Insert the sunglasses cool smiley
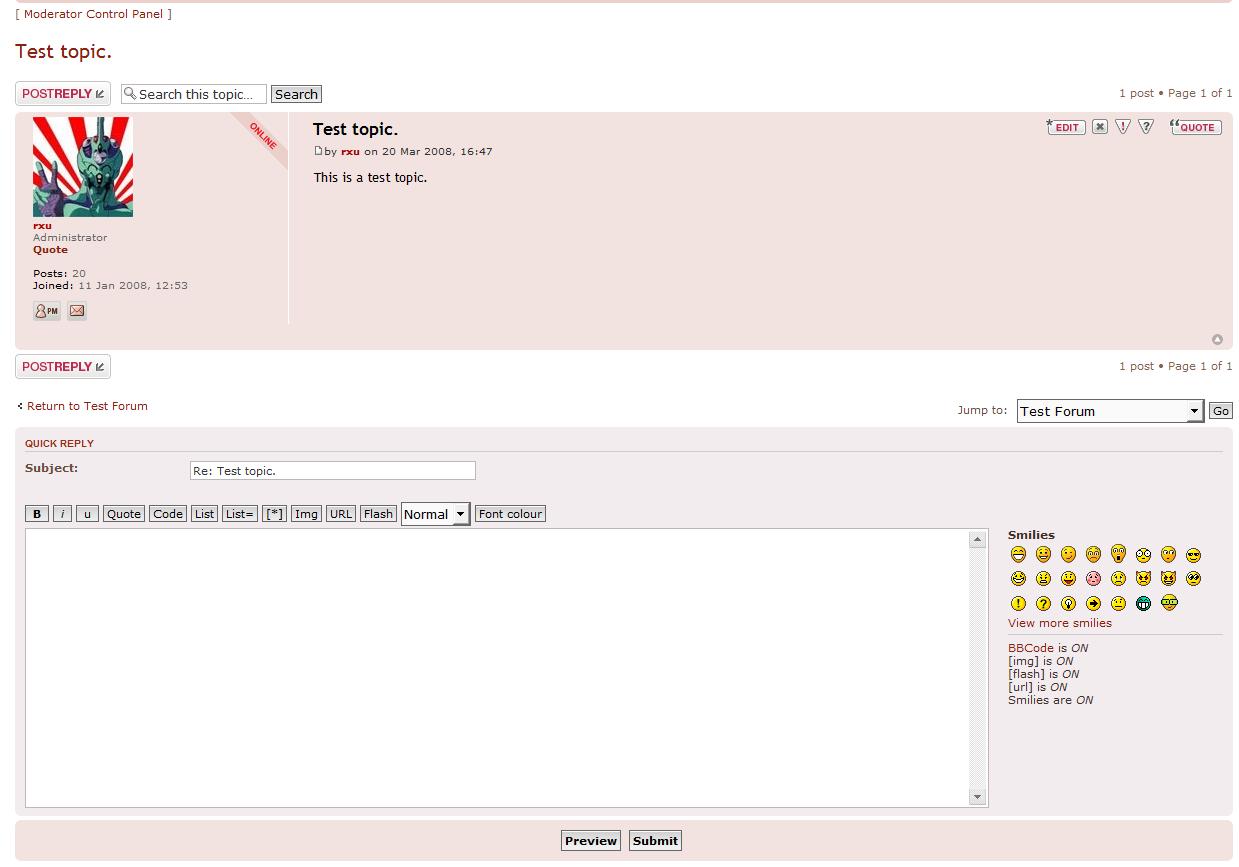The image size is (1239, 867). coord(1193,555)
